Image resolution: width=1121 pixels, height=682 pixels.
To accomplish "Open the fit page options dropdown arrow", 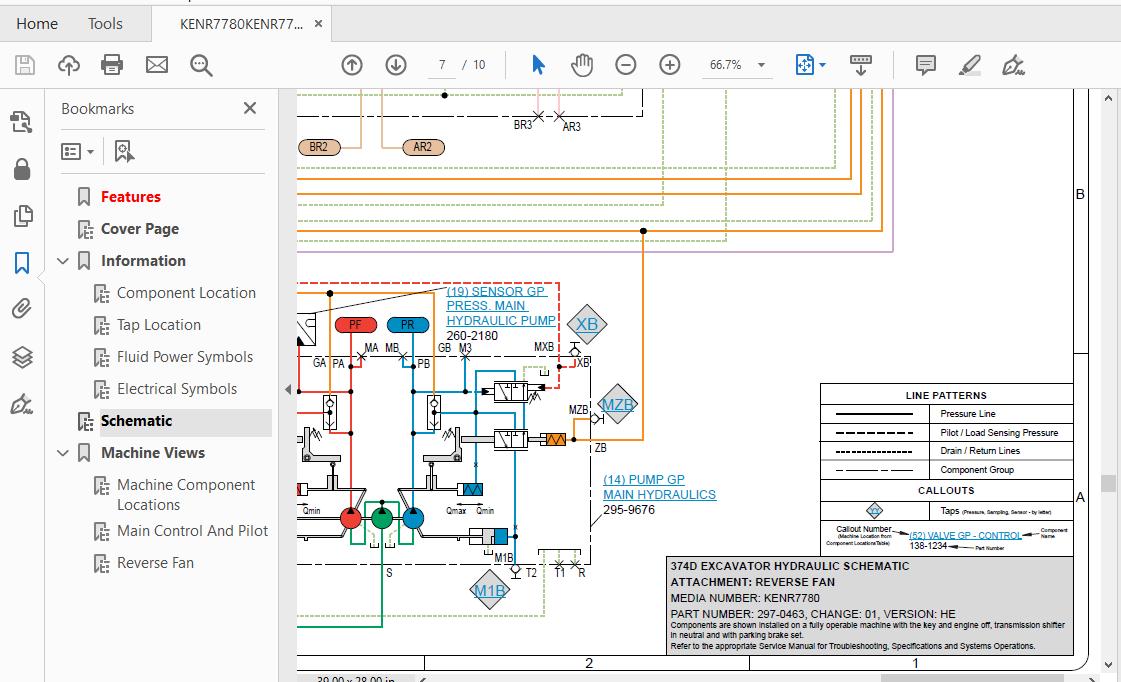I will [822, 65].
